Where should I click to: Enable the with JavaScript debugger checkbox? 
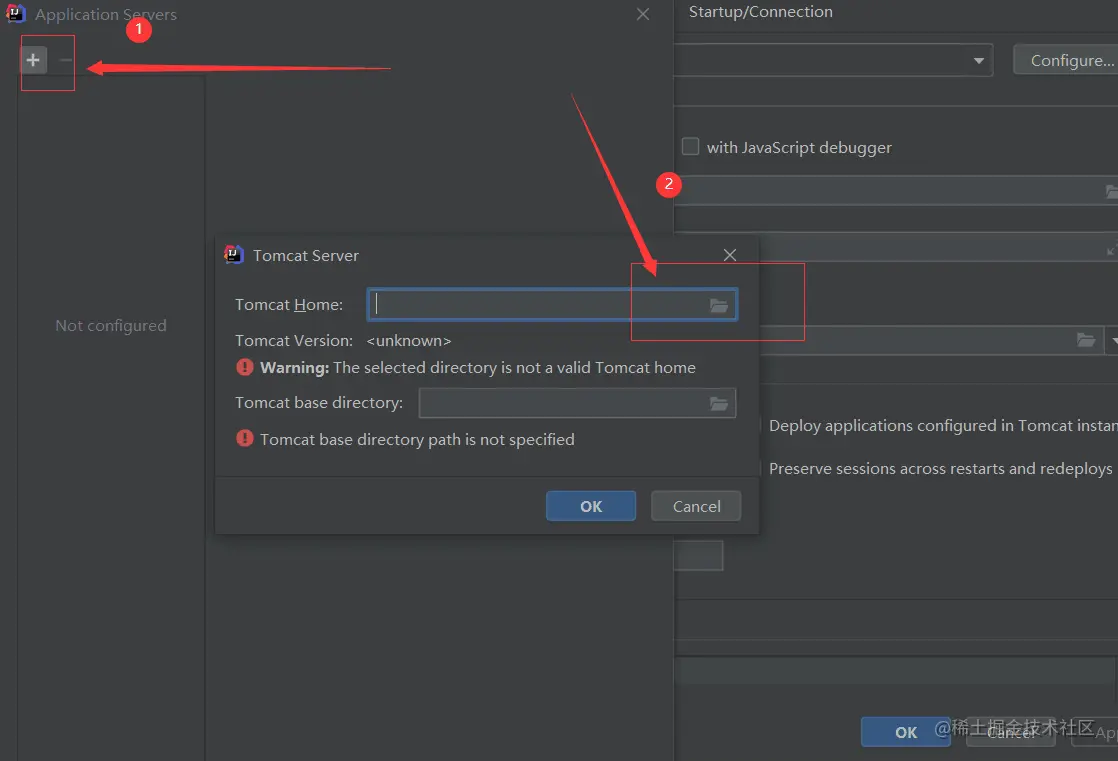(690, 146)
